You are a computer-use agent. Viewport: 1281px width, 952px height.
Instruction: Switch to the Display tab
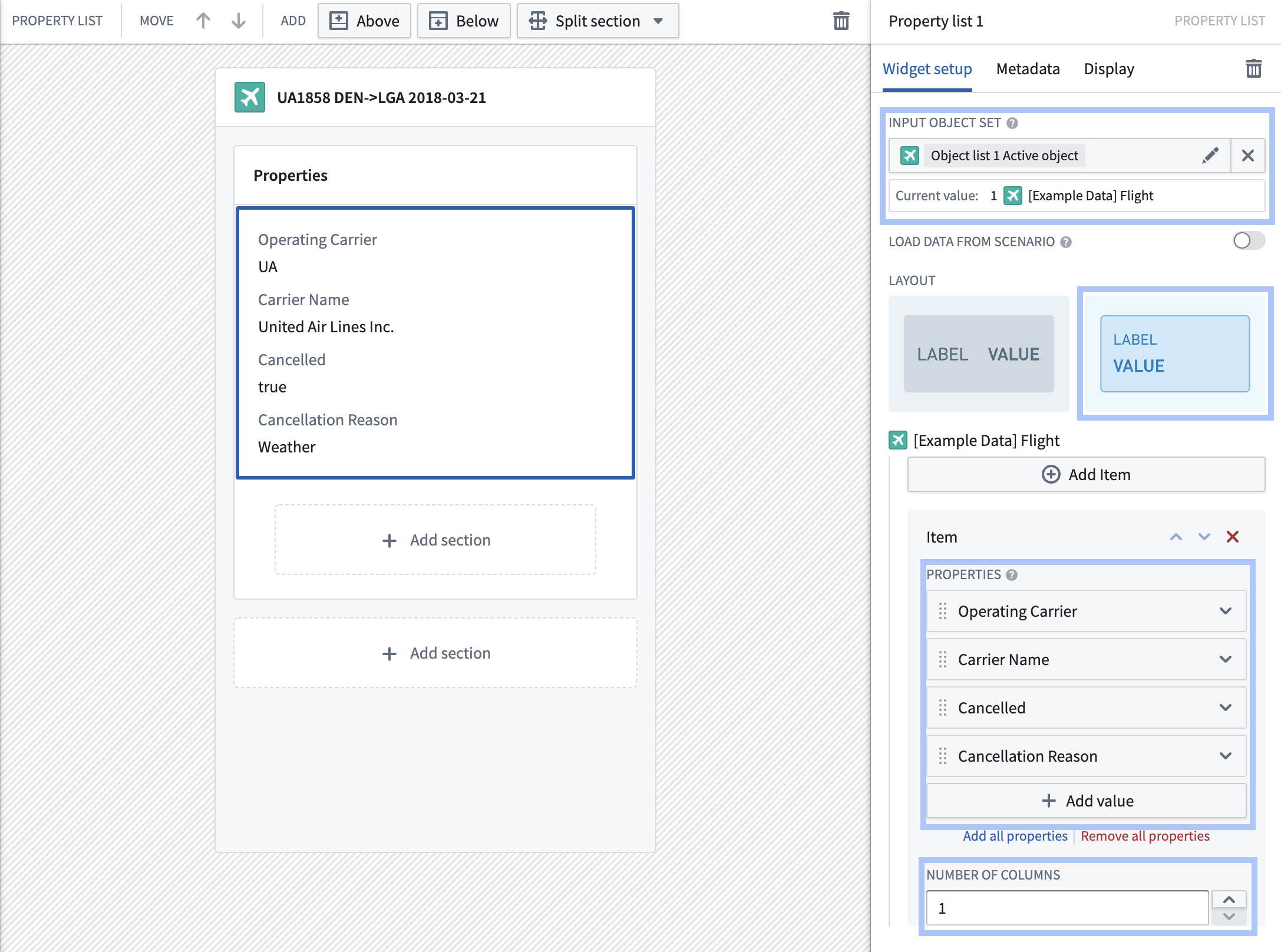coord(1109,69)
